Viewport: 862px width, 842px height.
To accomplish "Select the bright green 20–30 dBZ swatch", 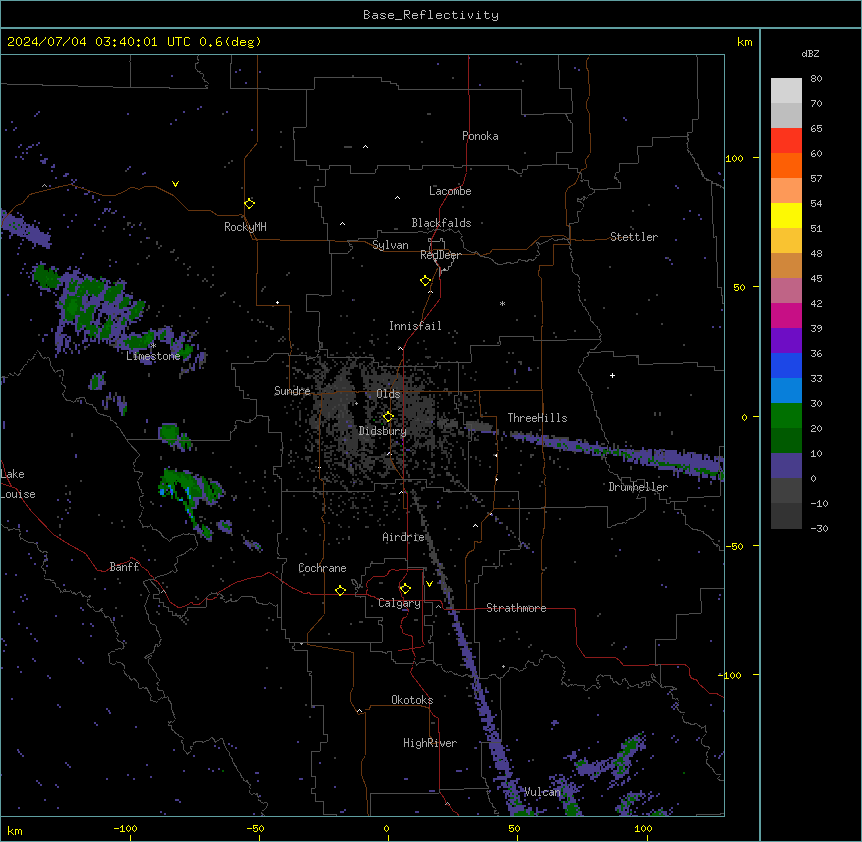I will point(786,416).
